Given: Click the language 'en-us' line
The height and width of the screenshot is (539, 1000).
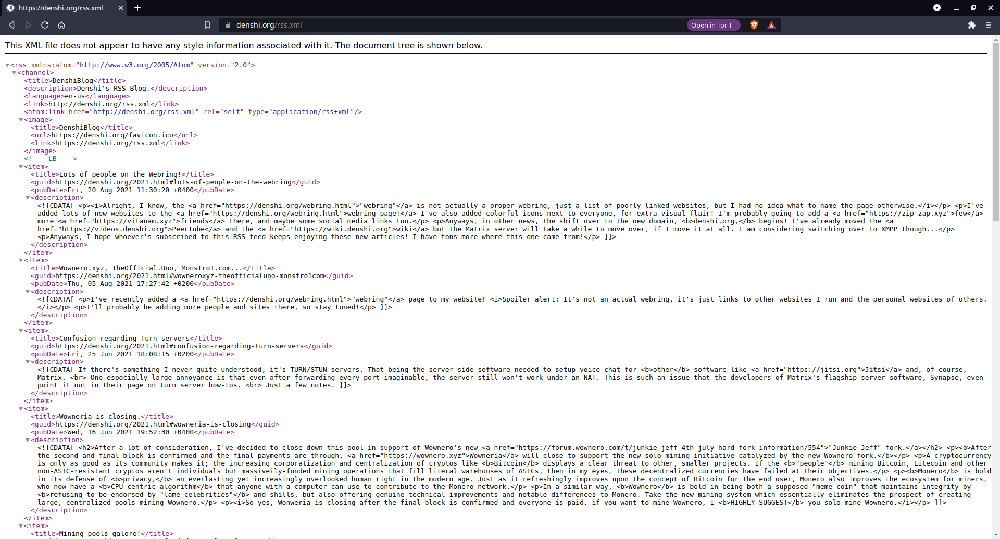Looking at the screenshot, I should tap(77, 96).
